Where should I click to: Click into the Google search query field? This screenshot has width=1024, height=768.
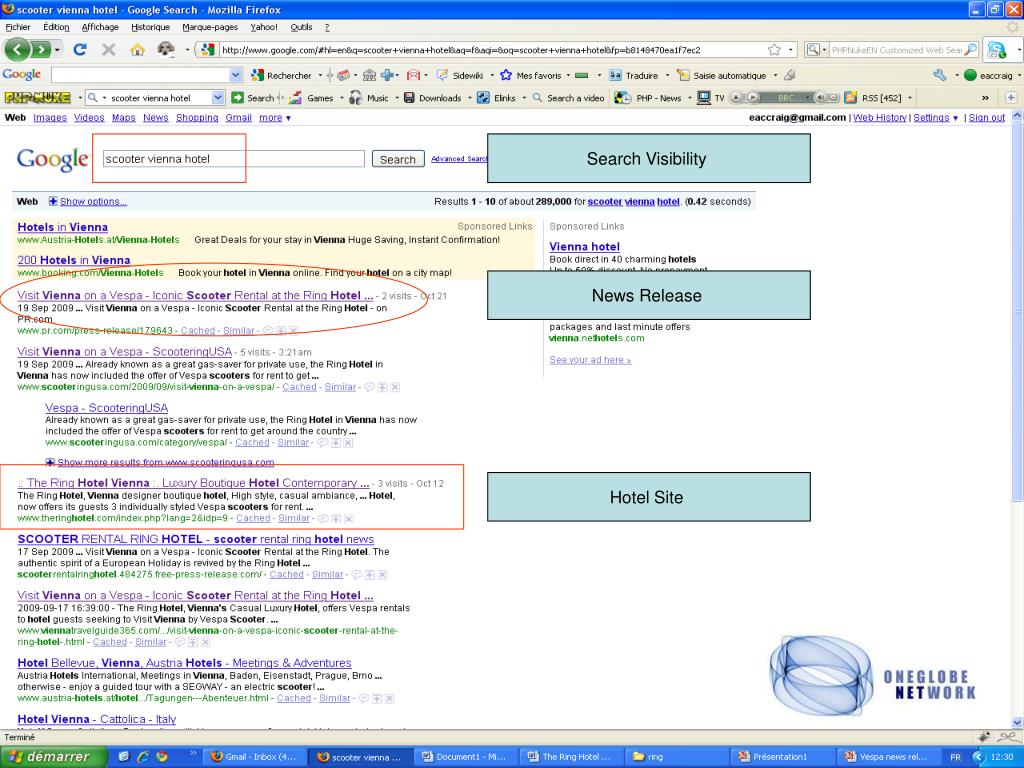tap(234, 159)
